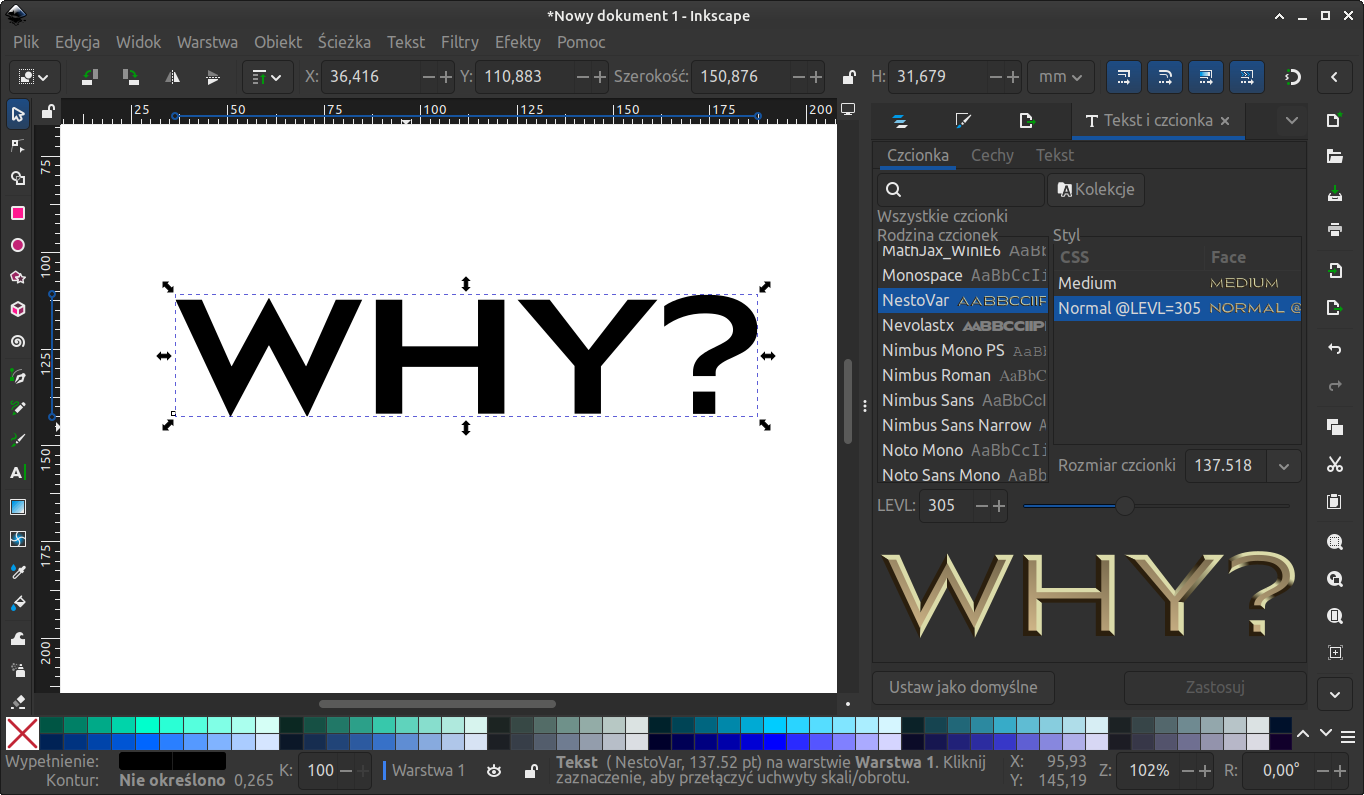Toggle move gradients with objects
Screen dimensions: 1364x795
coord(1206,76)
